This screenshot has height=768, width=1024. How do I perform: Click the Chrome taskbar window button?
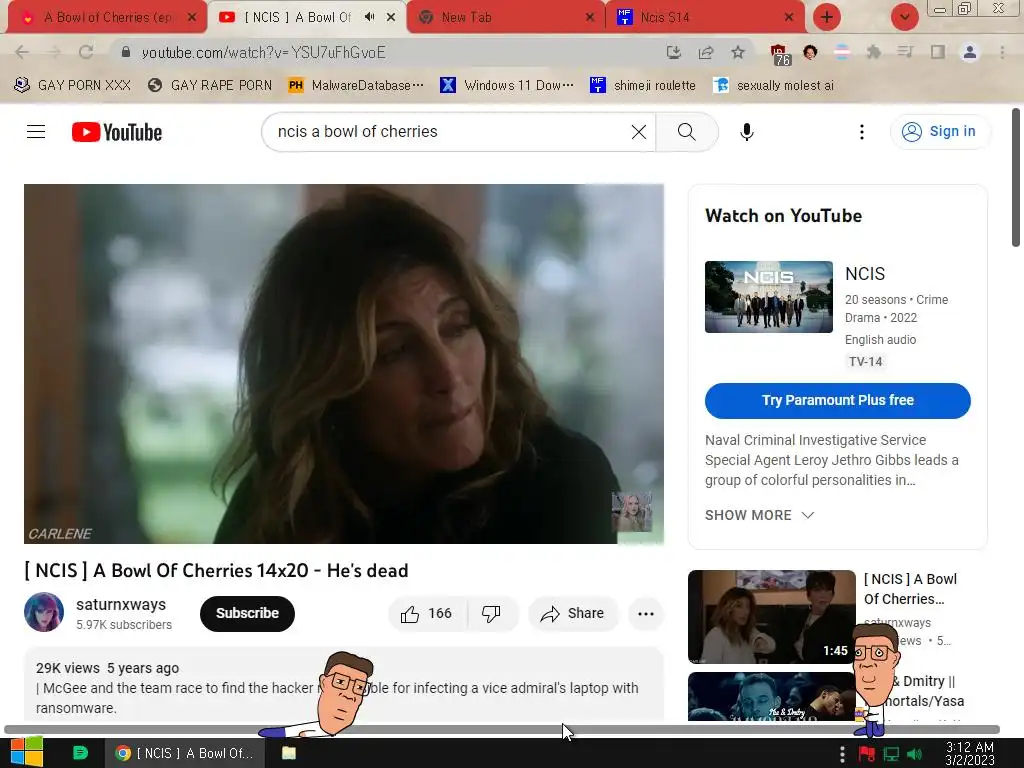[x=184, y=753]
